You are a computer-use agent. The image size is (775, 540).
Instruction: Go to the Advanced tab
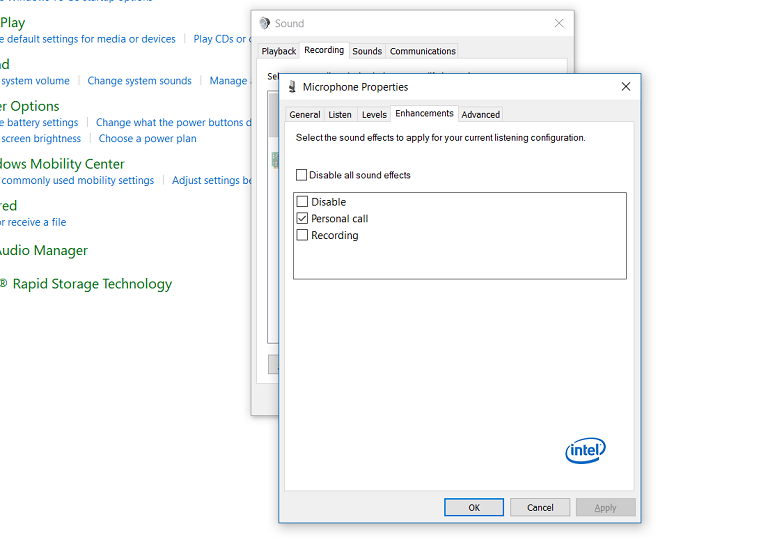pyautogui.click(x=480, y=115)
